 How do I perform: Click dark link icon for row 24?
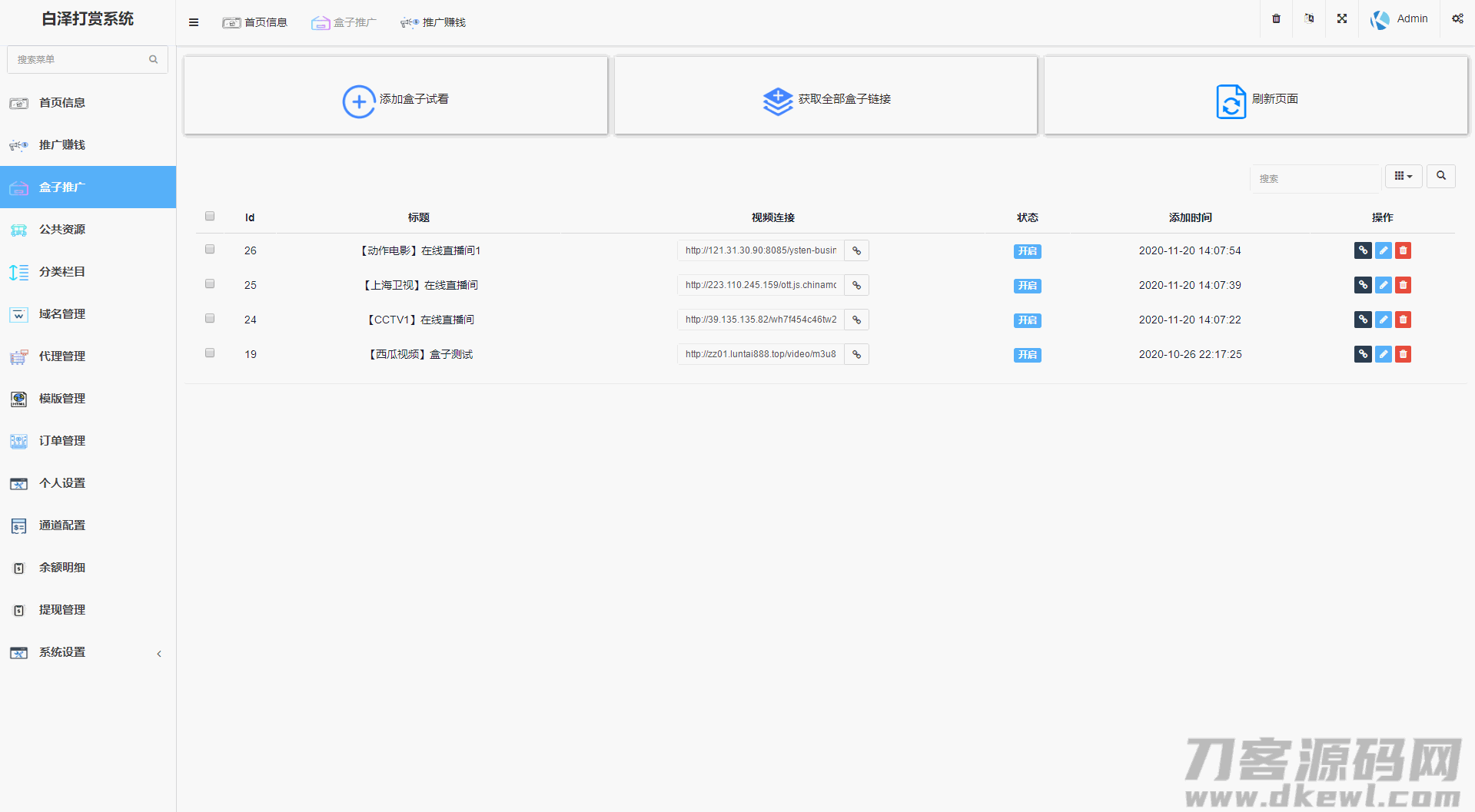point(1363,320)
